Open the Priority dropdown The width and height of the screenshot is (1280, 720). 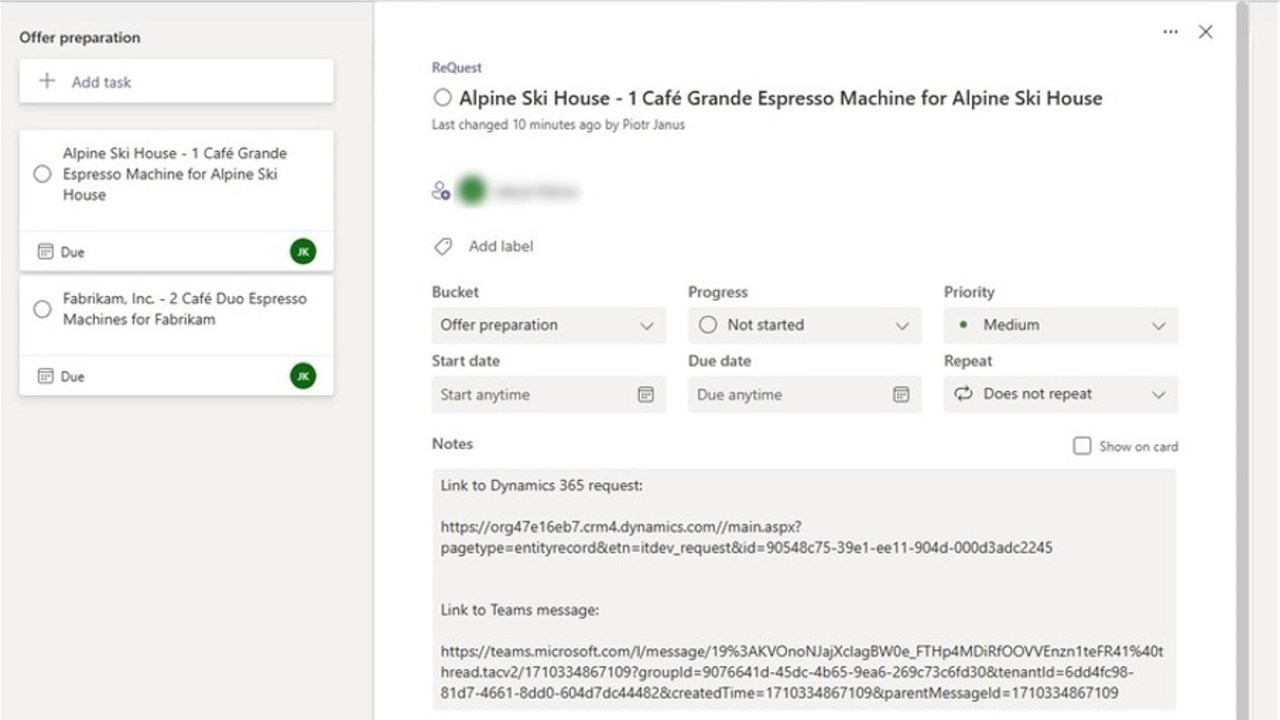point(1061,325)
